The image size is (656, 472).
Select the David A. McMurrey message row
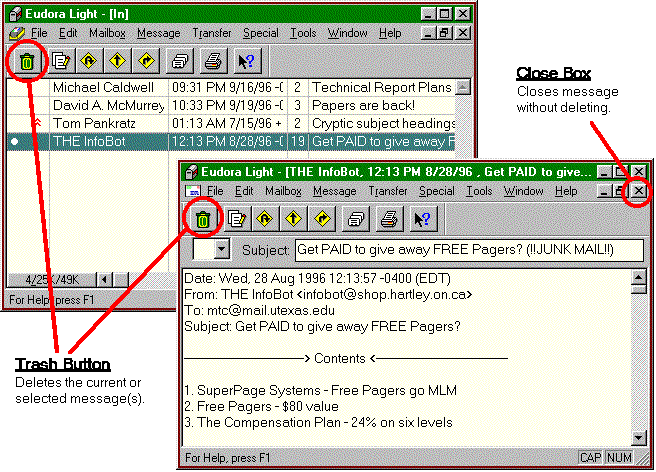pos(231,105)
